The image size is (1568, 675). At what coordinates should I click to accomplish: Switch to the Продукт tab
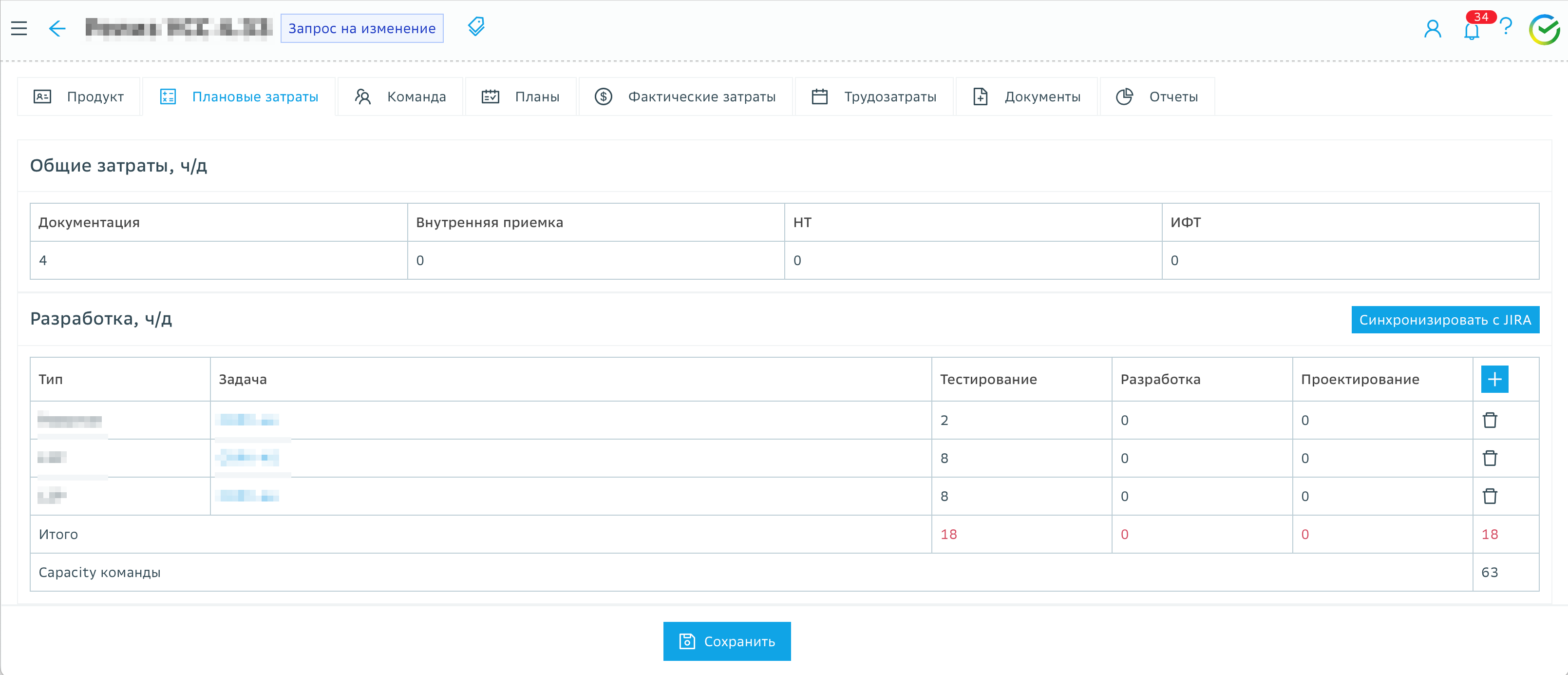click(79, 96)
